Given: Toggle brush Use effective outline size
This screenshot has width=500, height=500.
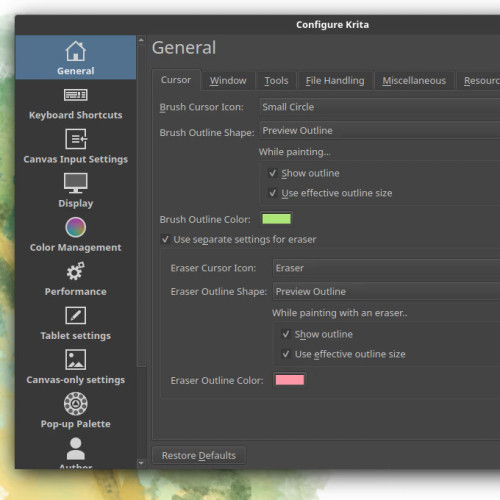Looking at the screenshot, I should pos(273,193).
